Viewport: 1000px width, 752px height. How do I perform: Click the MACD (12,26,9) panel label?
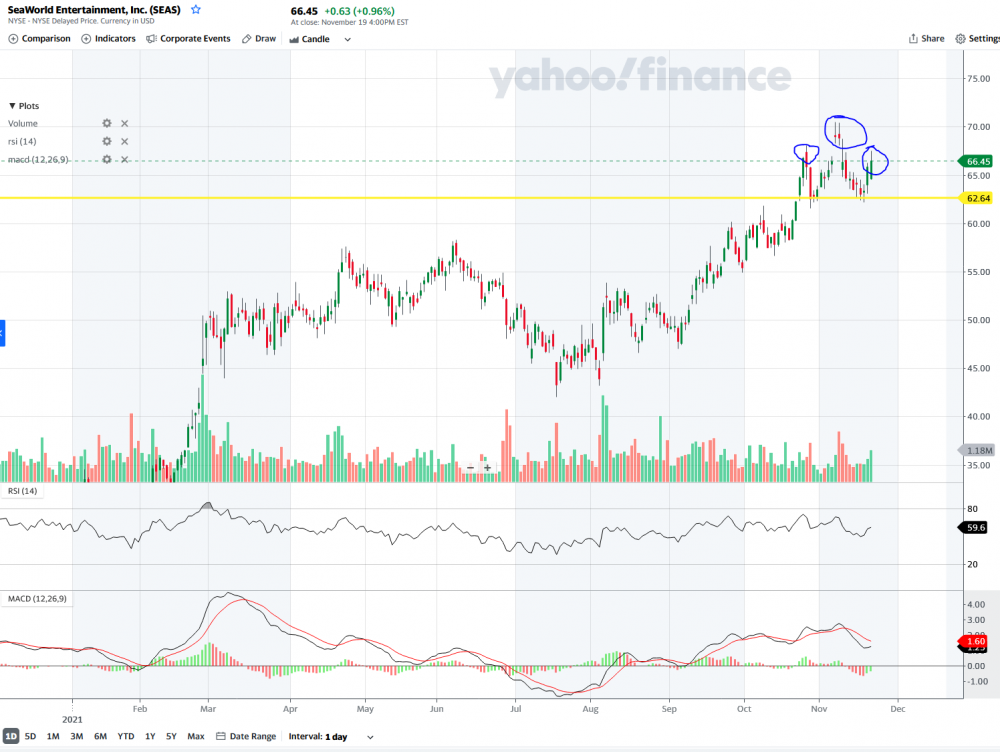point(37,599)
